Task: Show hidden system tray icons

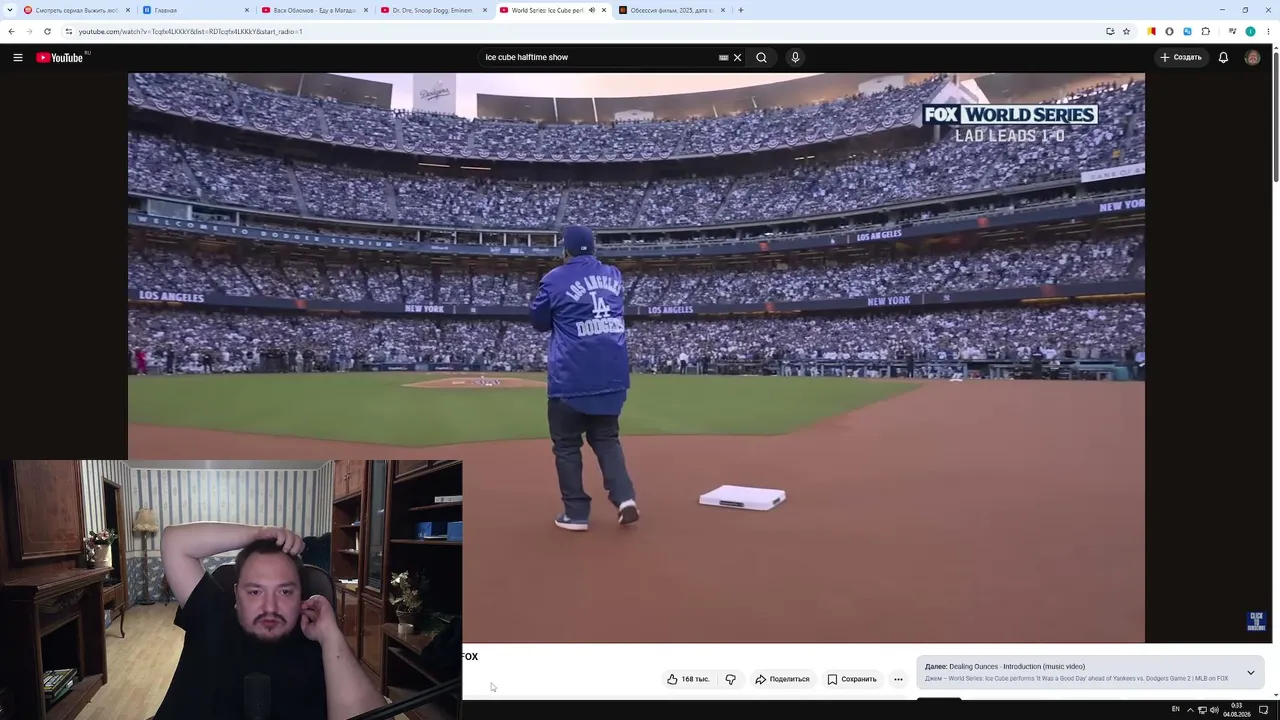Action: click(x=1189, y=710)
